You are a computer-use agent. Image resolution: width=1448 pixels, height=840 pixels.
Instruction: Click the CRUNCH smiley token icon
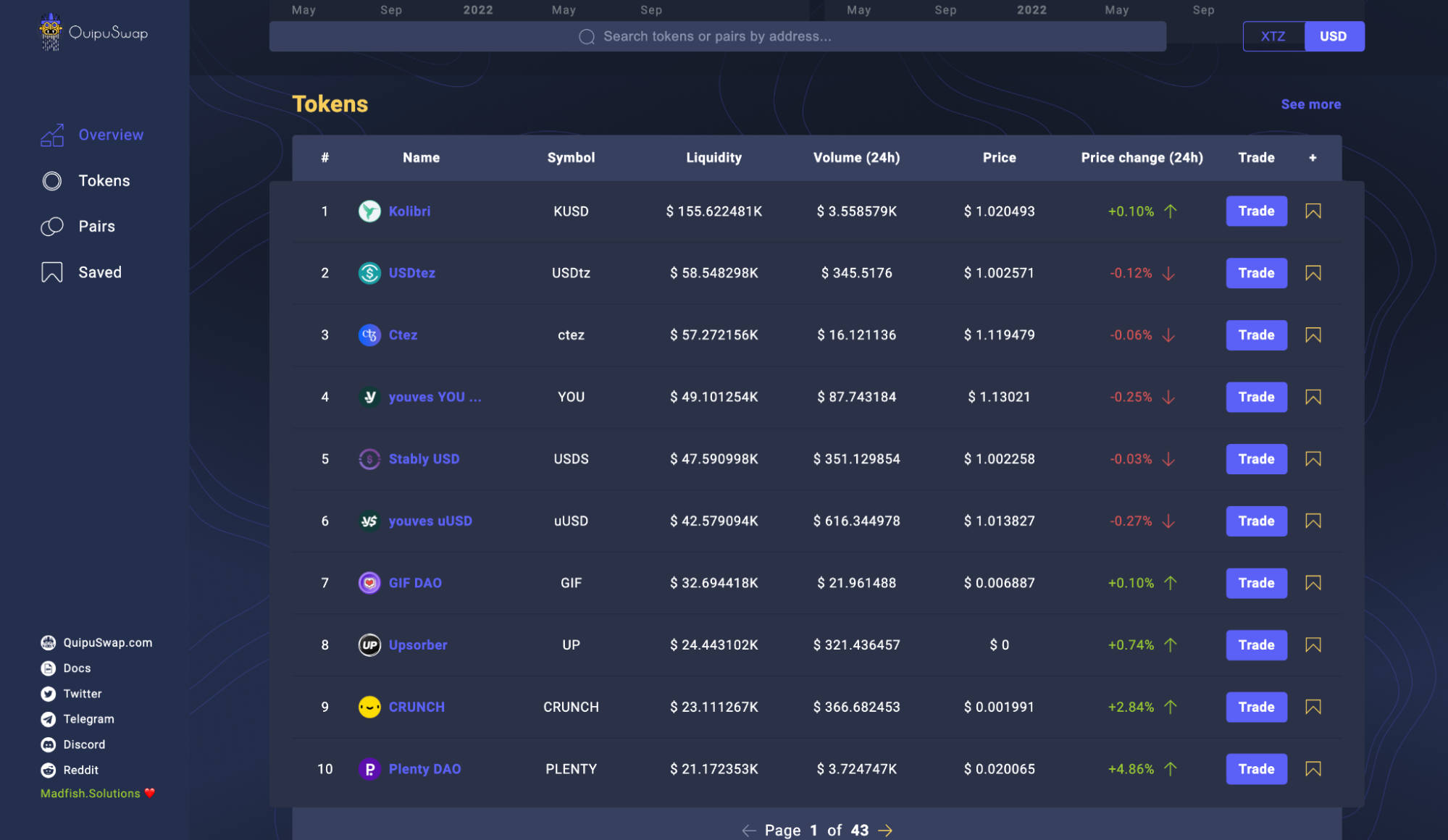coord(369,707)
